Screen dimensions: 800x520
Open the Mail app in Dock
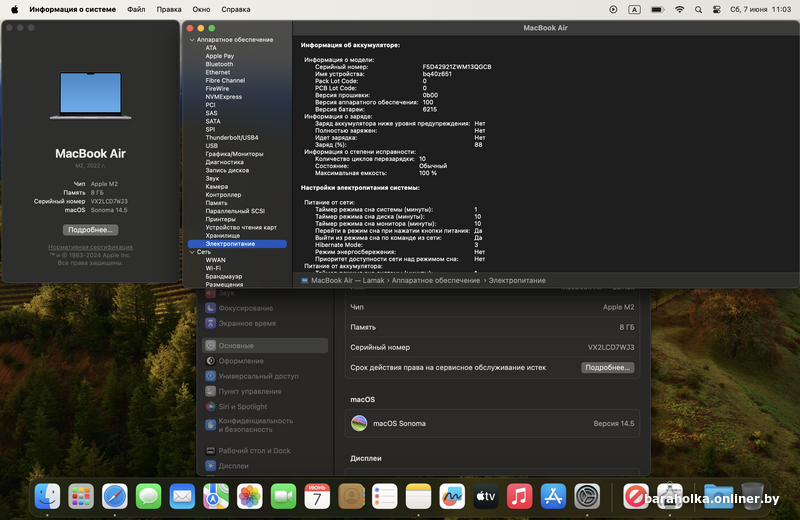(182, 496)
